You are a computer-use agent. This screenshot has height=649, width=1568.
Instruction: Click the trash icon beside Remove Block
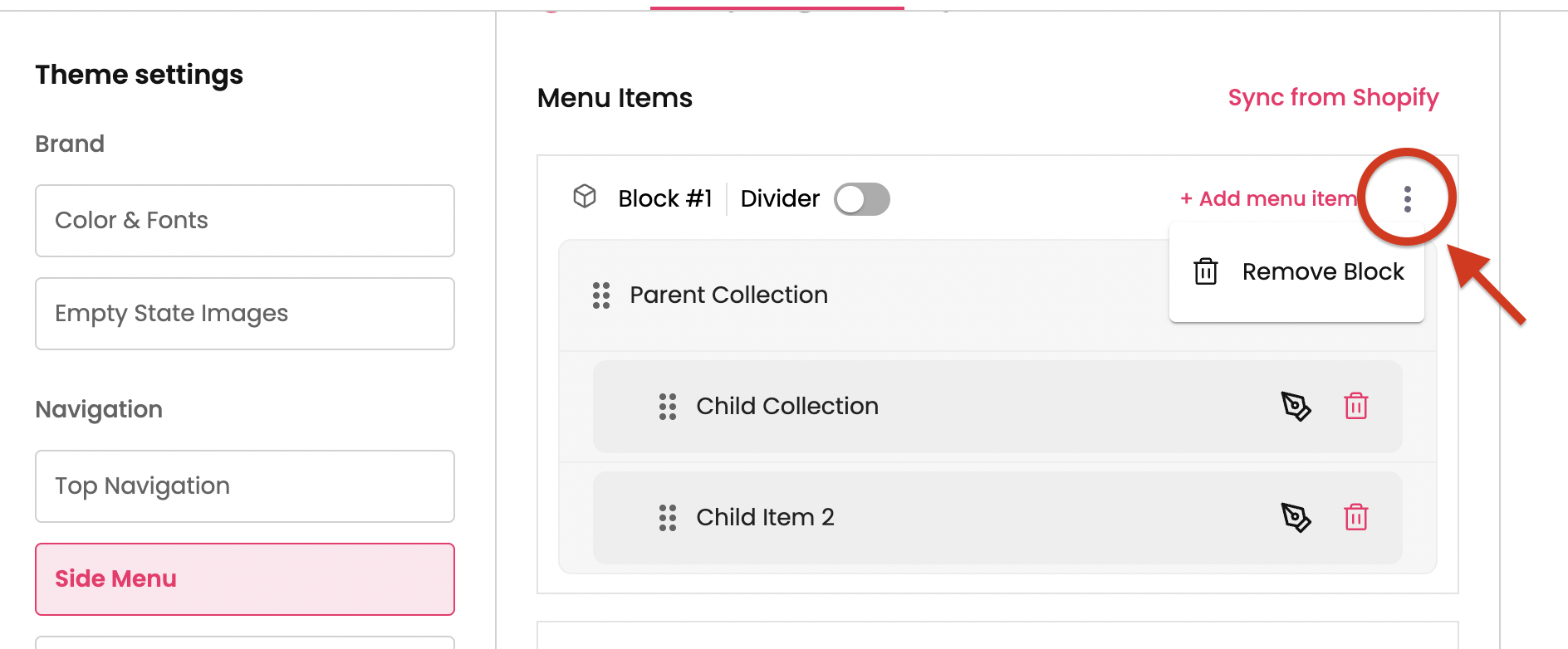1205,271
